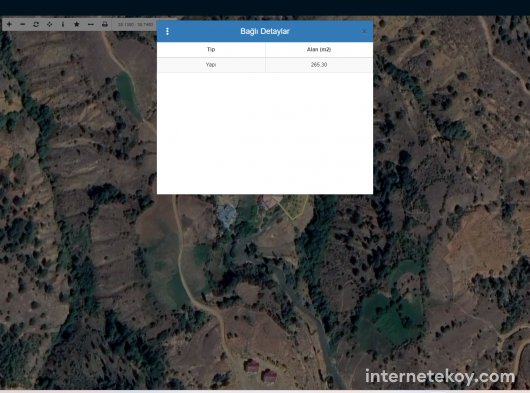Select the crosshair locate tool
This screenshot has height=393, width=530.
click(49, 24)
